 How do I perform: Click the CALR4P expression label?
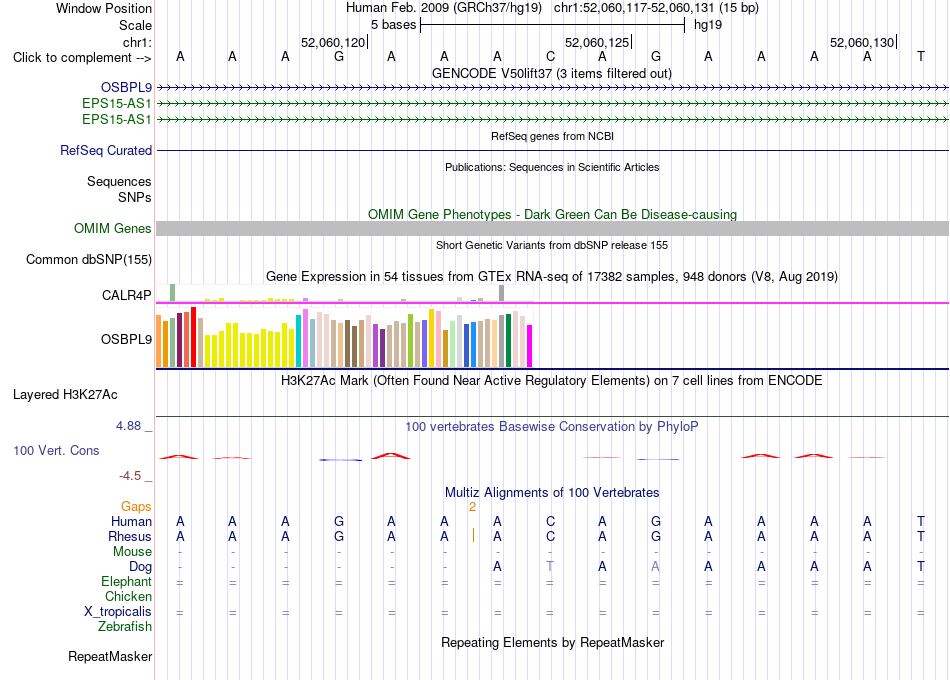point(127,295)
